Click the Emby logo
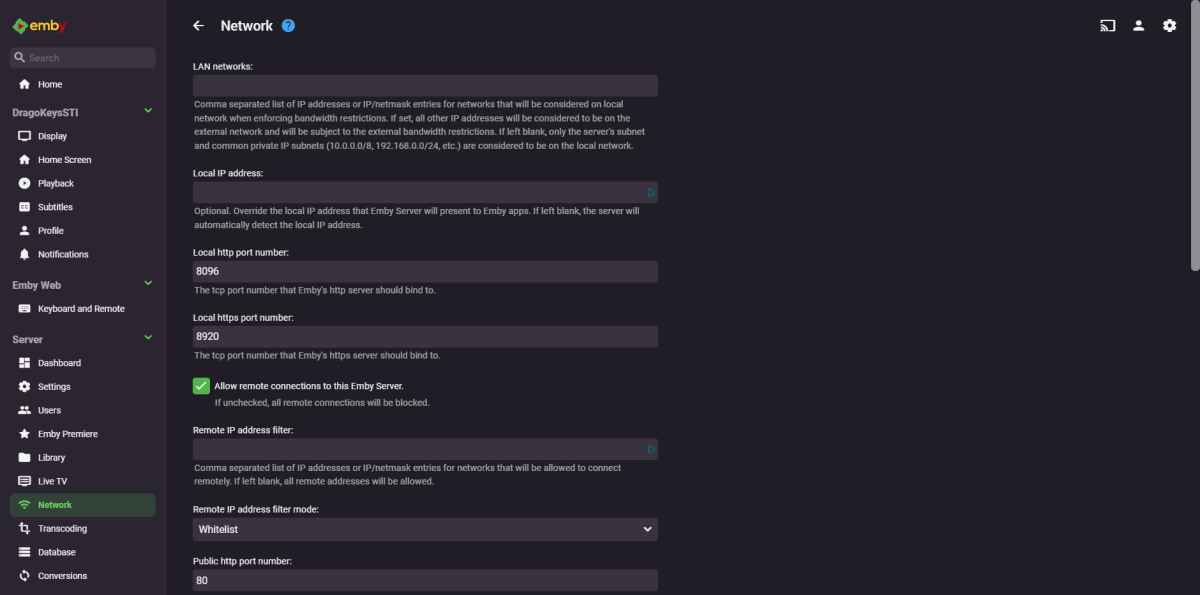 point(39,25)
